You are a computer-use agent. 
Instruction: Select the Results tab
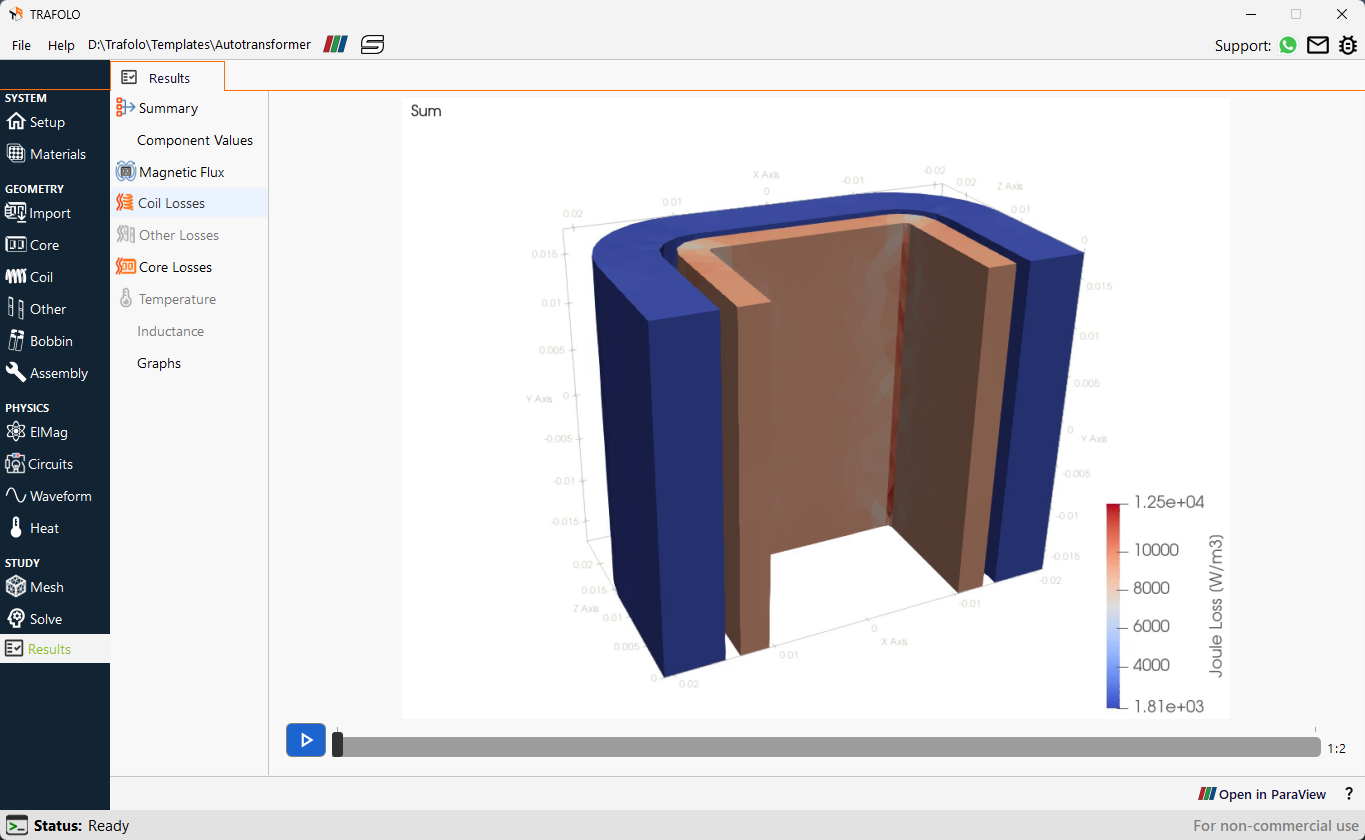pos(168,77)
